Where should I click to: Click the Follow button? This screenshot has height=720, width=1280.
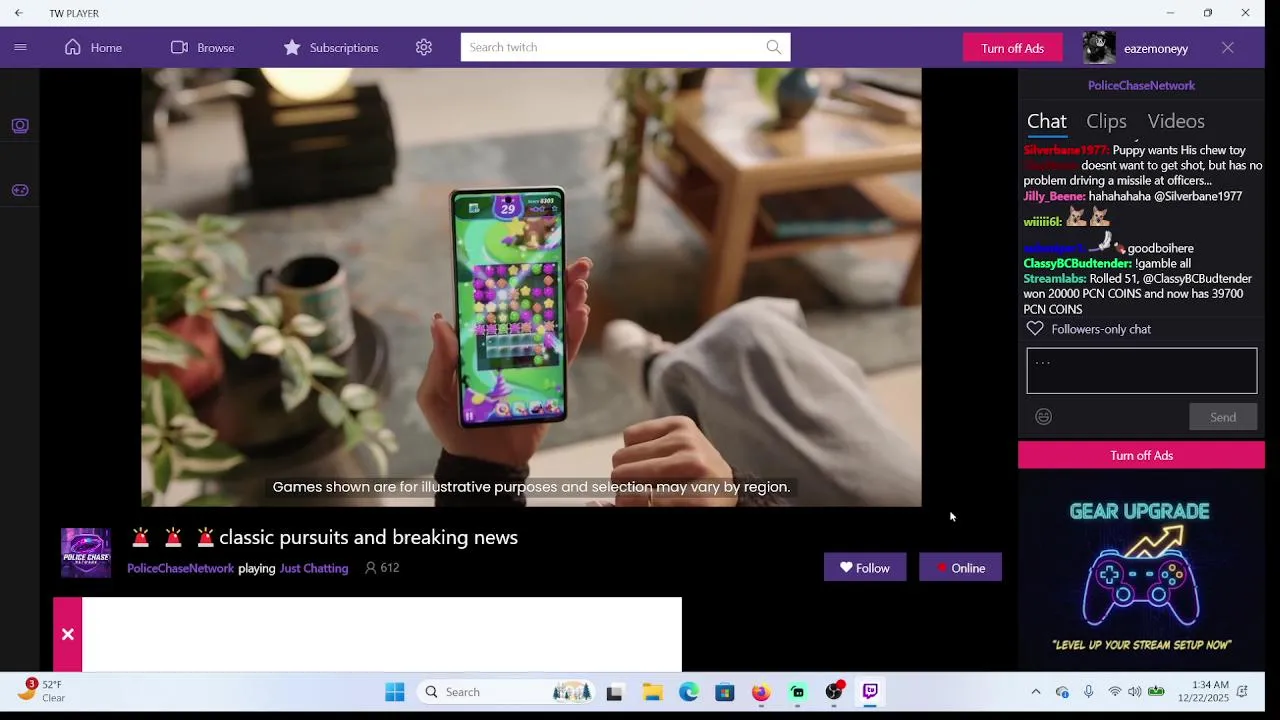(865, 568)
